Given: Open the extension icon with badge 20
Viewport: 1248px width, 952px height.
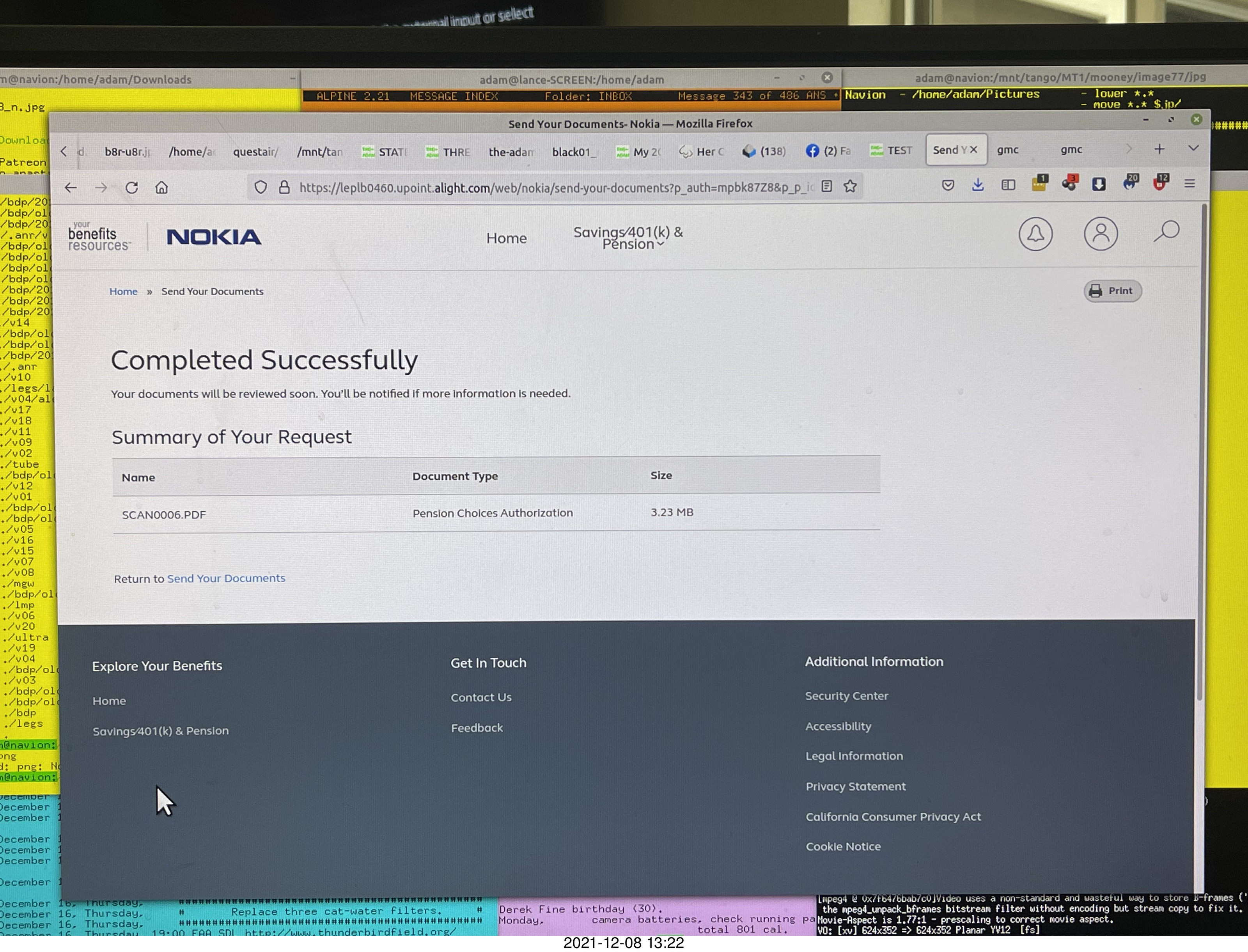Looking at the screenshot, I should pyautogui.click(x=1130, y=182).
